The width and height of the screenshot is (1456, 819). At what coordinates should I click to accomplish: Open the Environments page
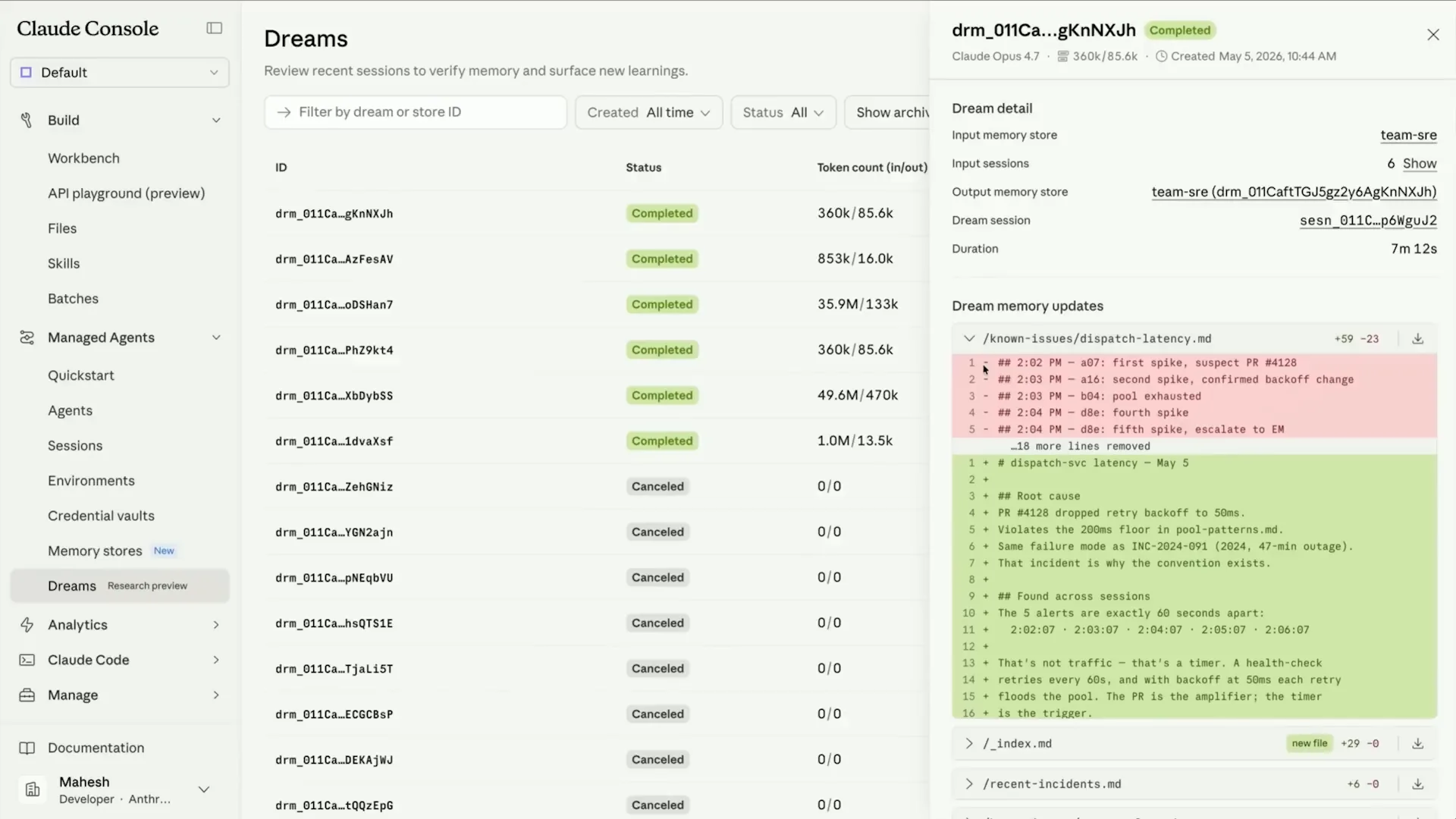(91, 481)
